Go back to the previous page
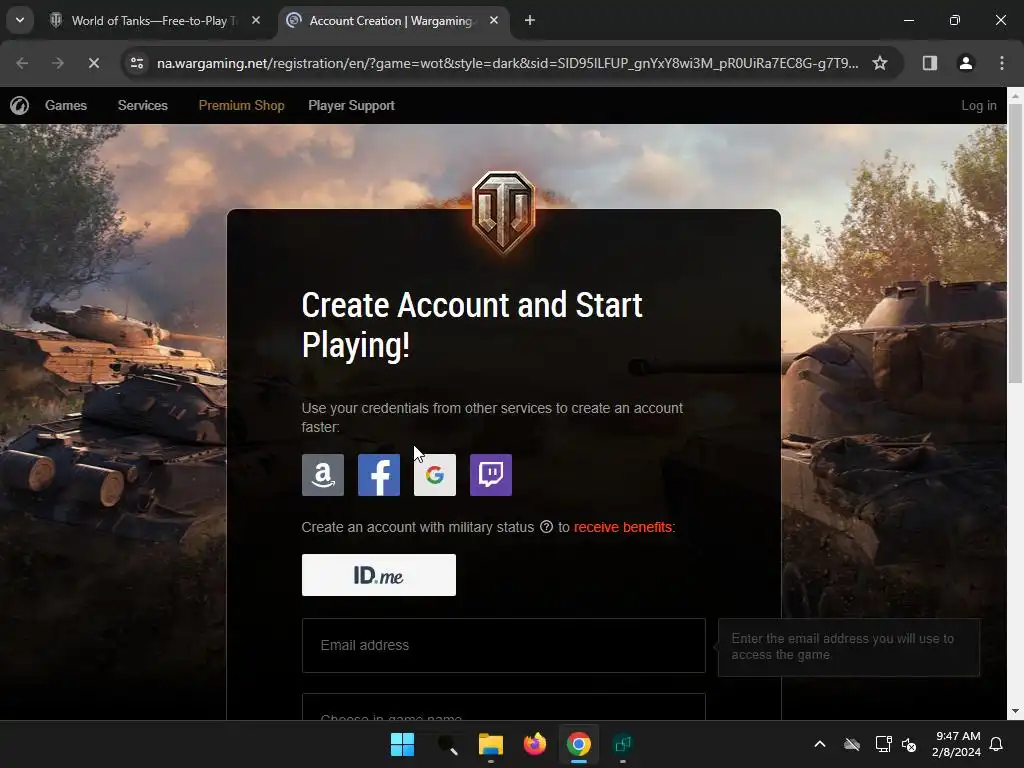1024x768 pixels. click(x=22, y=63)
